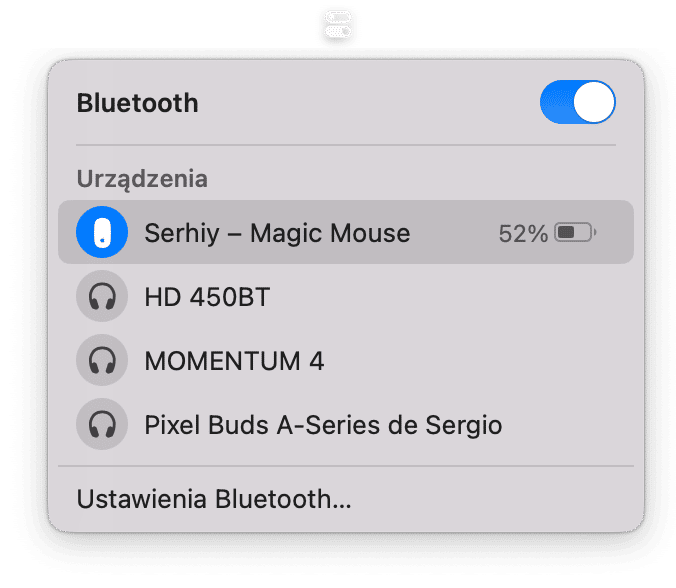
Task: Click the white knob of Bluetooth toggle
Action: coord(594,102)
